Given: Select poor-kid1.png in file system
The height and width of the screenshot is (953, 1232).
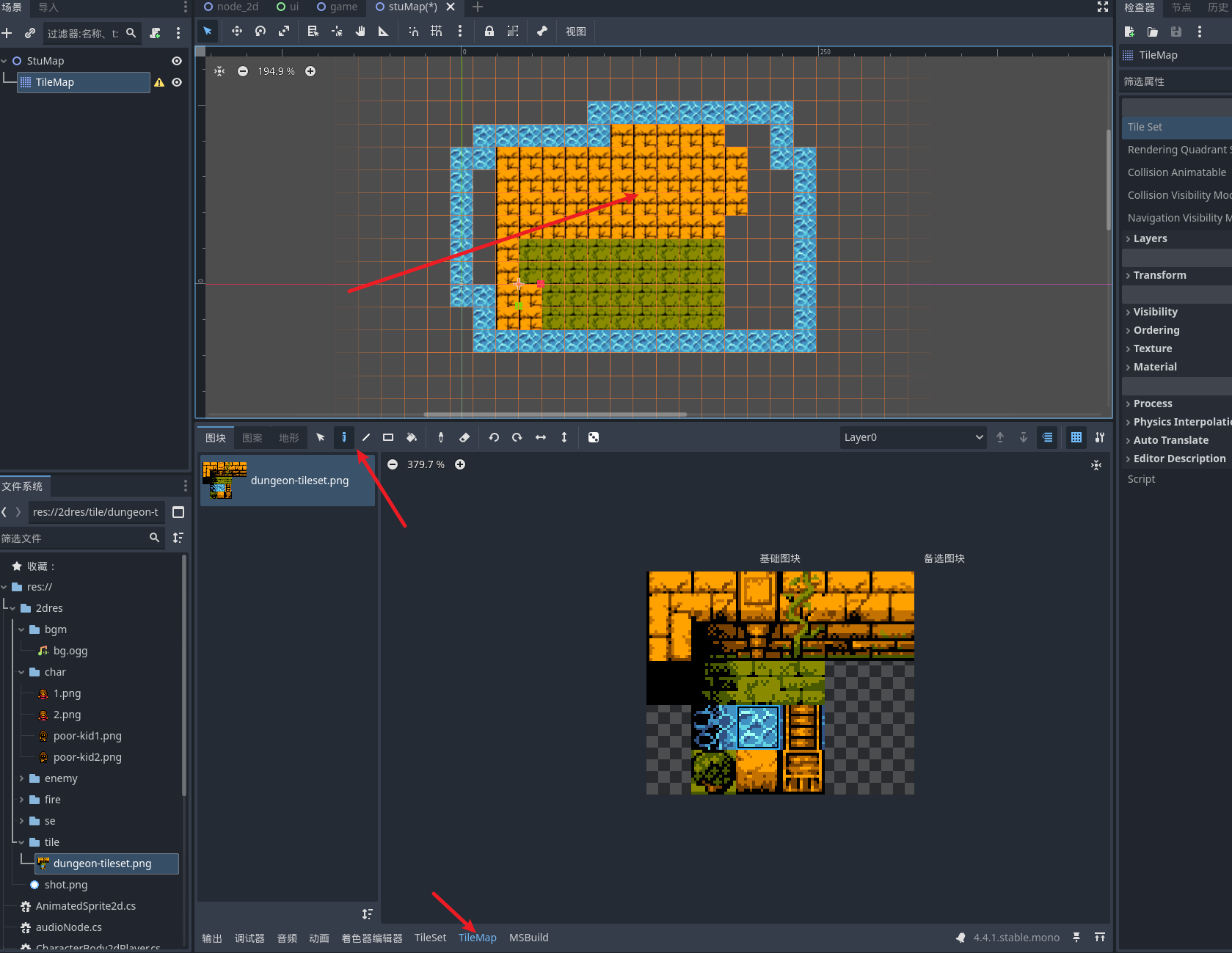Looking at the screenshot, I should click(x=87, y=736).
